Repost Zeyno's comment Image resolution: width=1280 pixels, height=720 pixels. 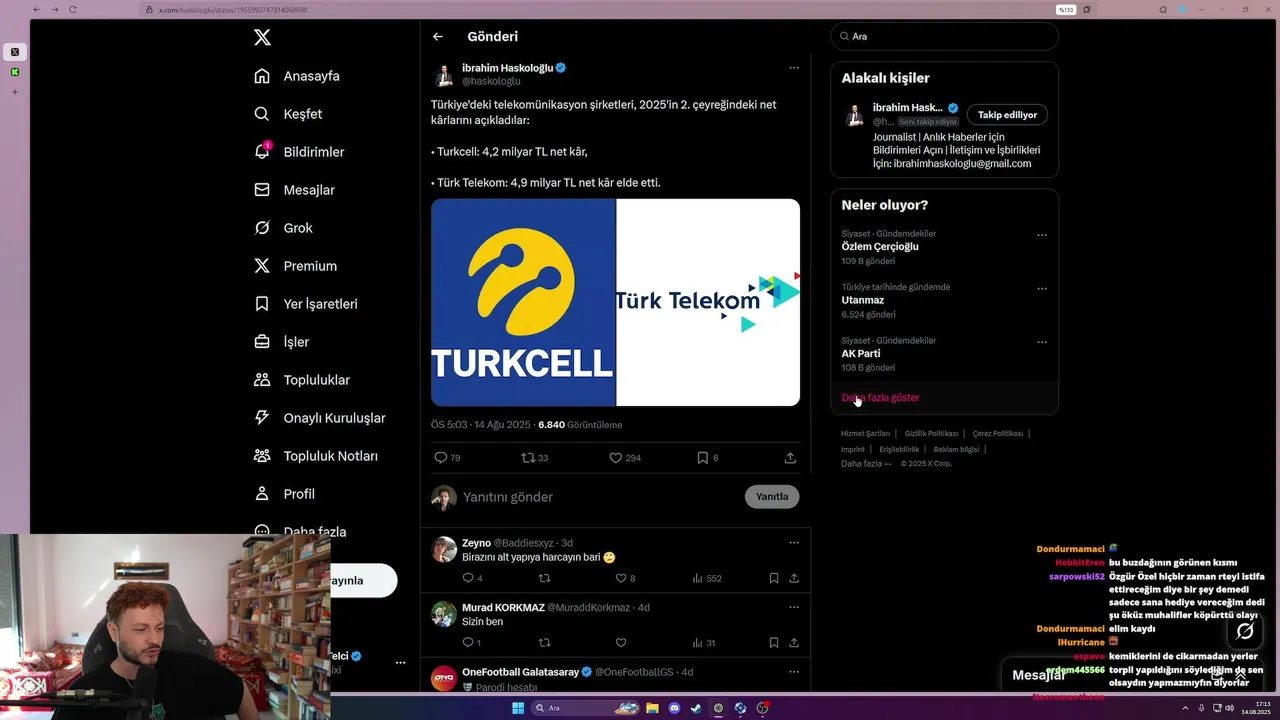pos(545,578)
